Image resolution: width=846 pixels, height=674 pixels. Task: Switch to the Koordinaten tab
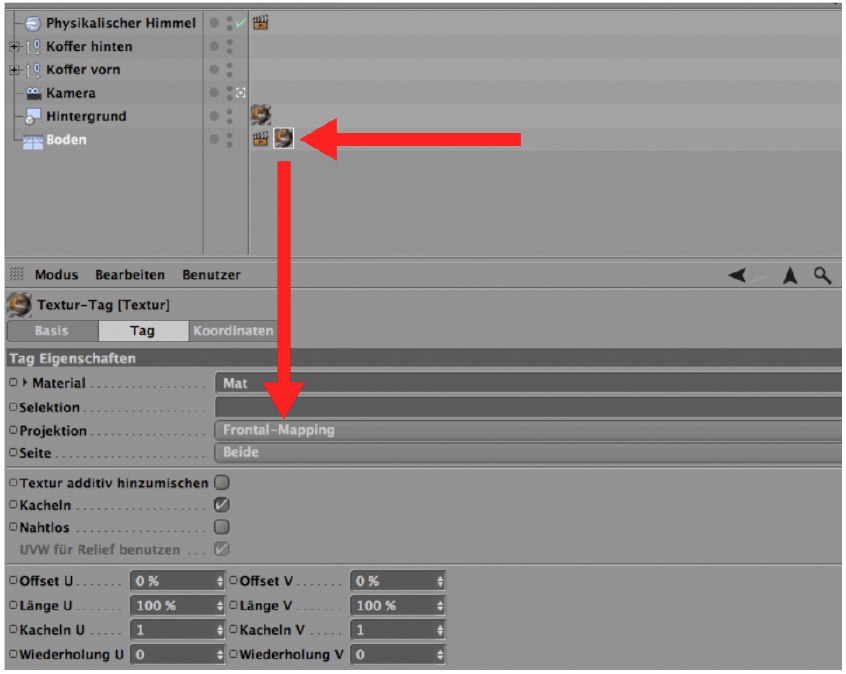(x=233, y=331)
